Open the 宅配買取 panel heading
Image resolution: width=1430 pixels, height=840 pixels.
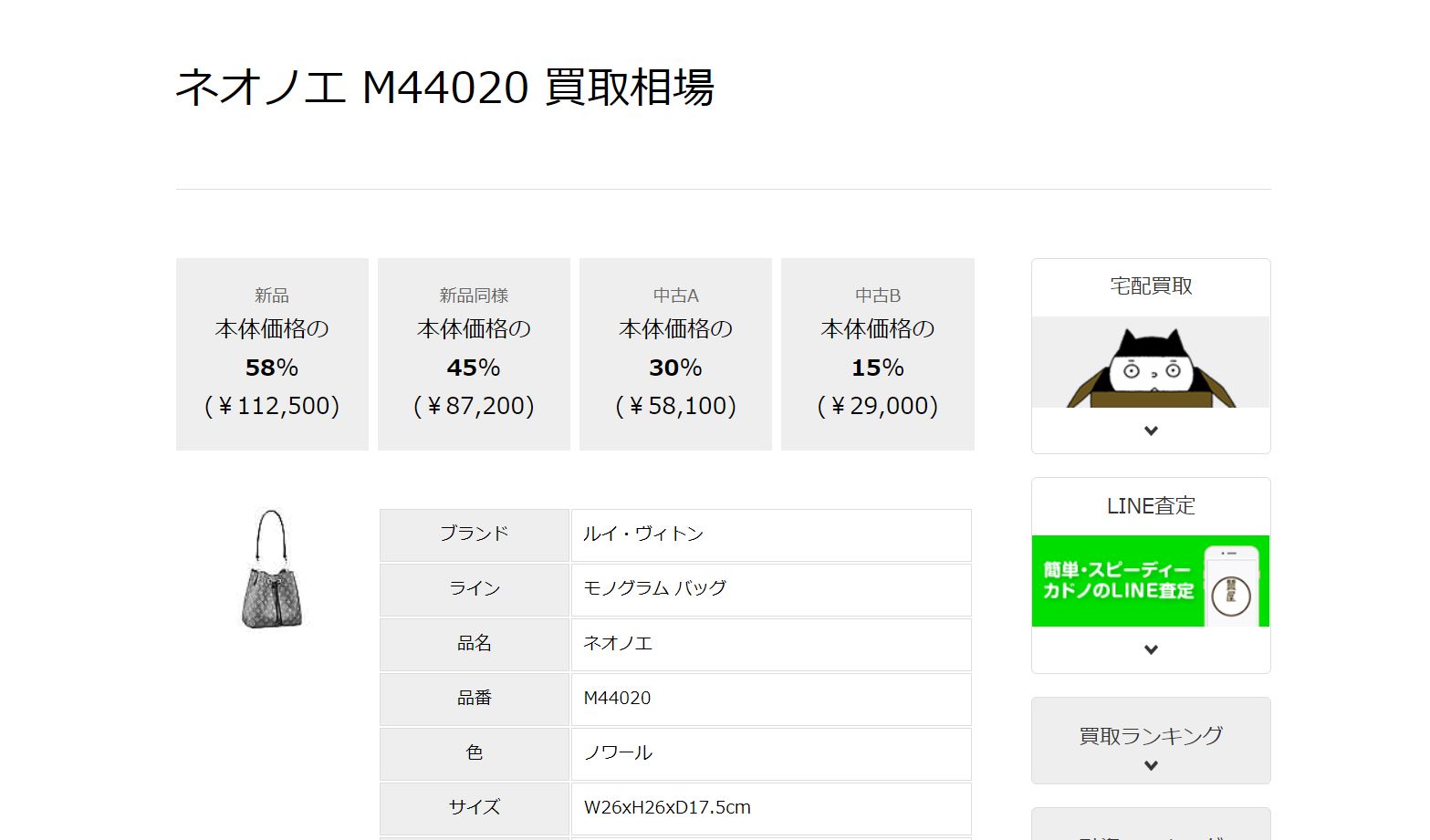[x=1151, y=286]
